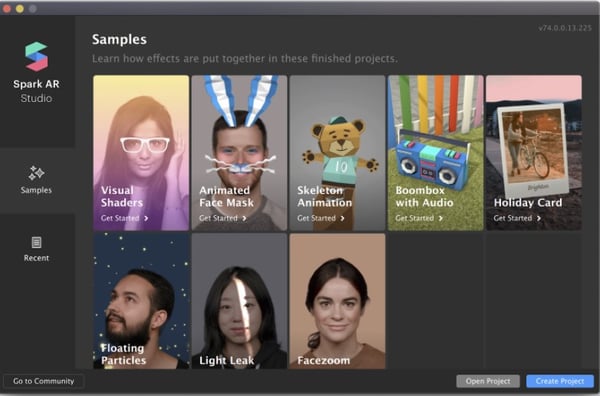The height and width of the screenshot is (396, 600).
Task: Click the blue Create Project button
Action: click(x=560, y=381)
